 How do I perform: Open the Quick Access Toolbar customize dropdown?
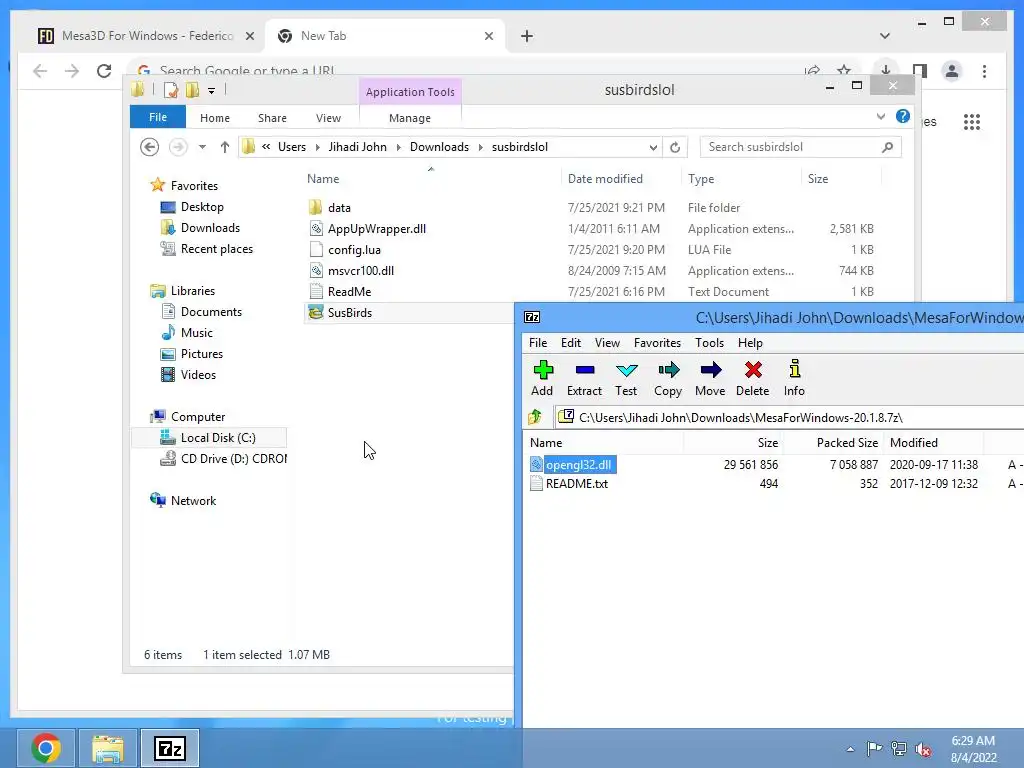click(212, 91)
